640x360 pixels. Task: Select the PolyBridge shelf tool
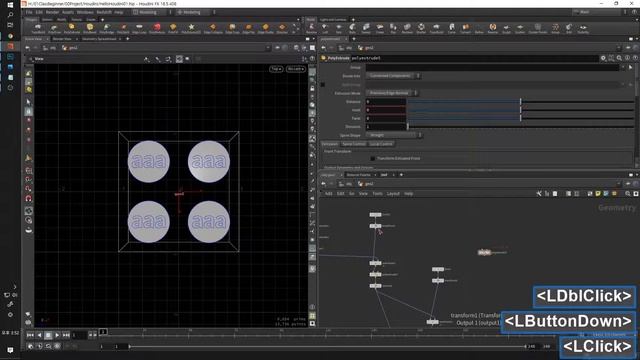tap(106, 28)
